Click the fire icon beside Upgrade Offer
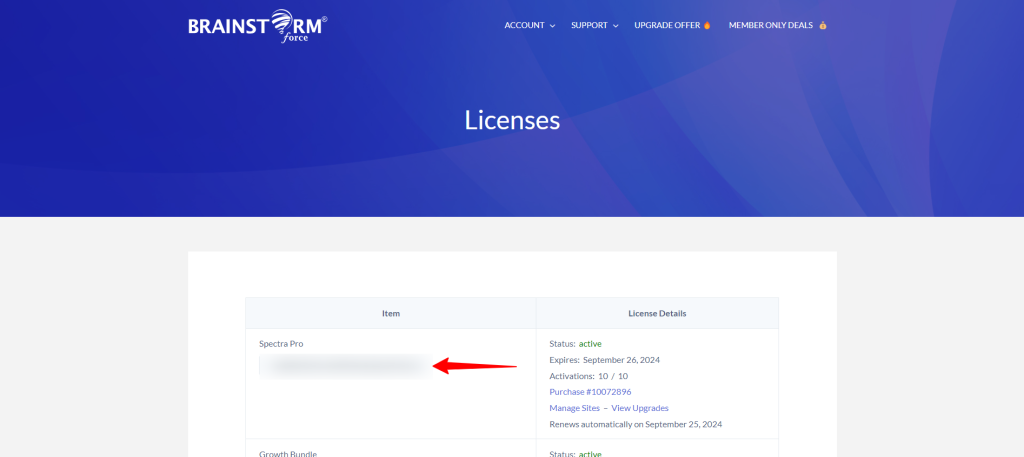Viewport: 1024px width, 457px height. (707, 25)
